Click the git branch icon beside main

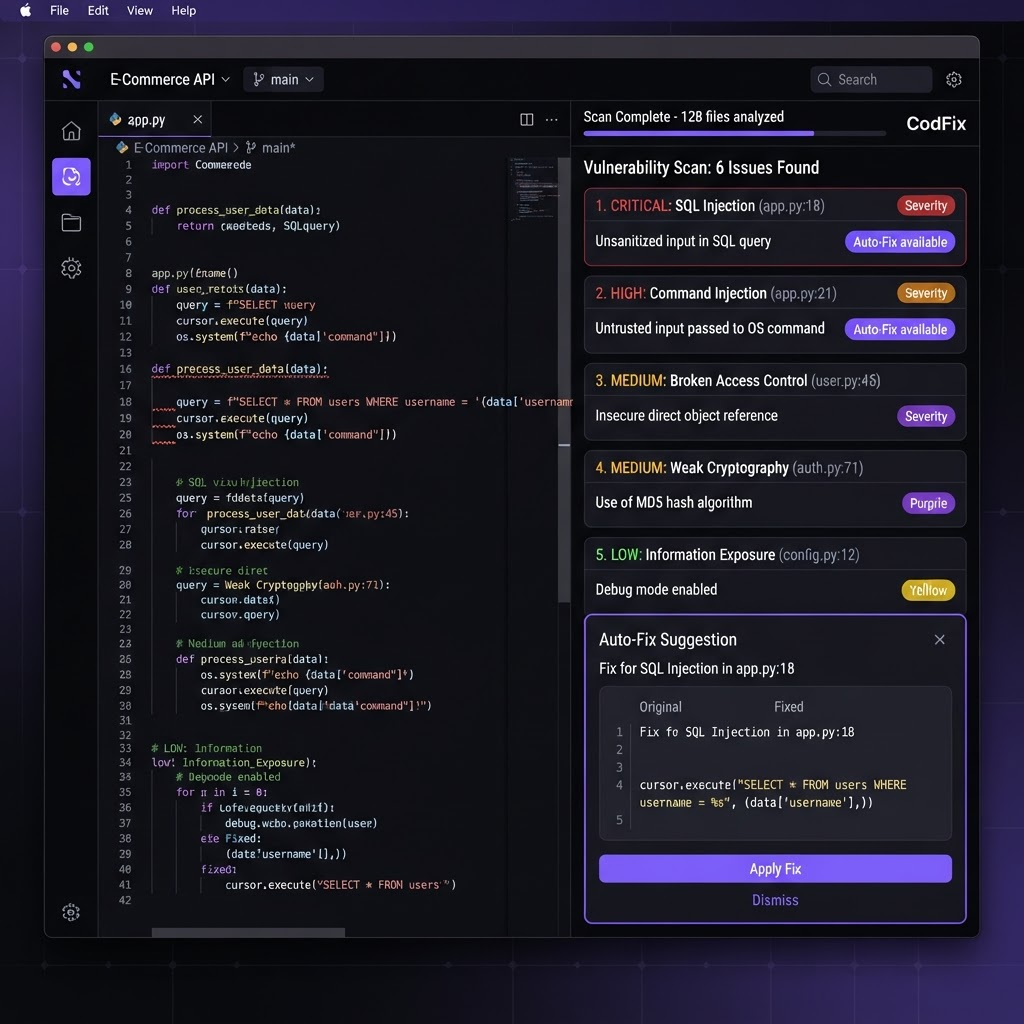(259, 79)
